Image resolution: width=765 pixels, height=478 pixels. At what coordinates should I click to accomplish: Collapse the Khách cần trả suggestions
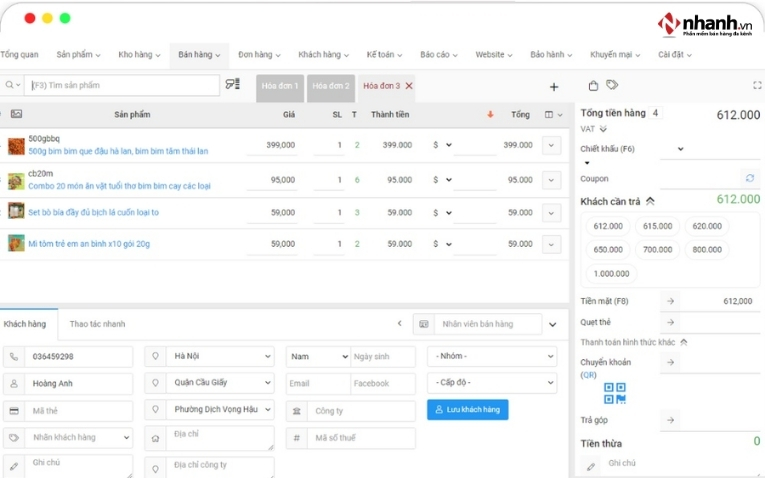pos(650,201)
